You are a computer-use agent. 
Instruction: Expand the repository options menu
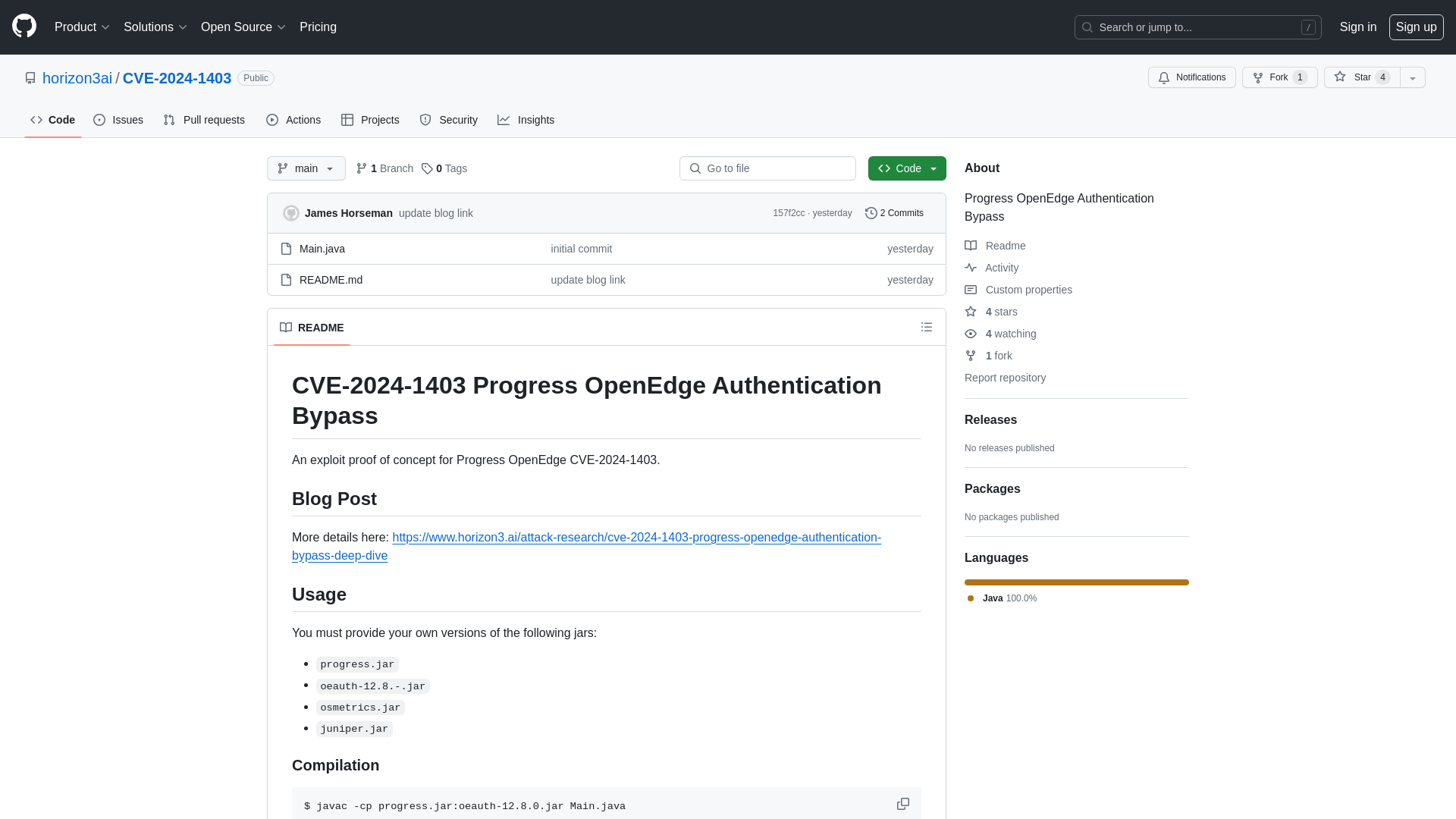point(1413,78)
